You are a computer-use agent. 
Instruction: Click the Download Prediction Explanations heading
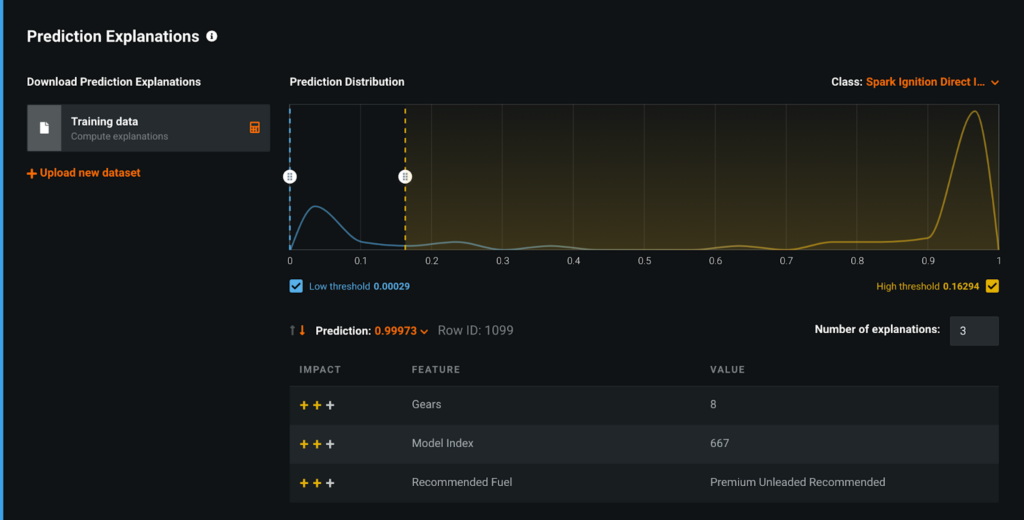[114, 82]
